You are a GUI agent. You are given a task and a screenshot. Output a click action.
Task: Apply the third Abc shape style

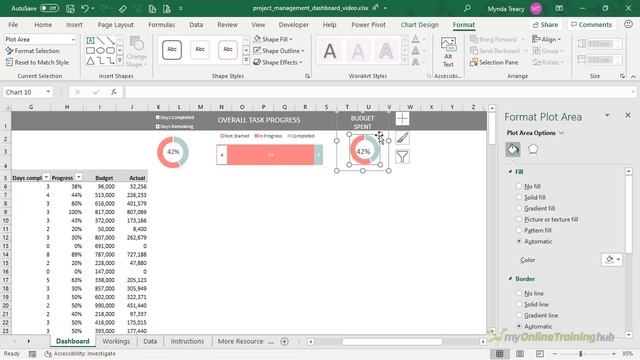point(228,50)
